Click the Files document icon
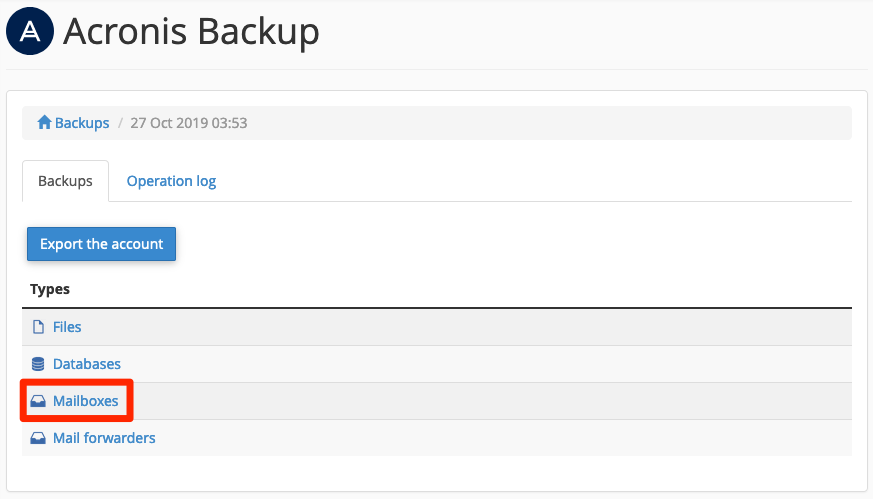Screen dimensions: 873x499 [x=39, y=327]
